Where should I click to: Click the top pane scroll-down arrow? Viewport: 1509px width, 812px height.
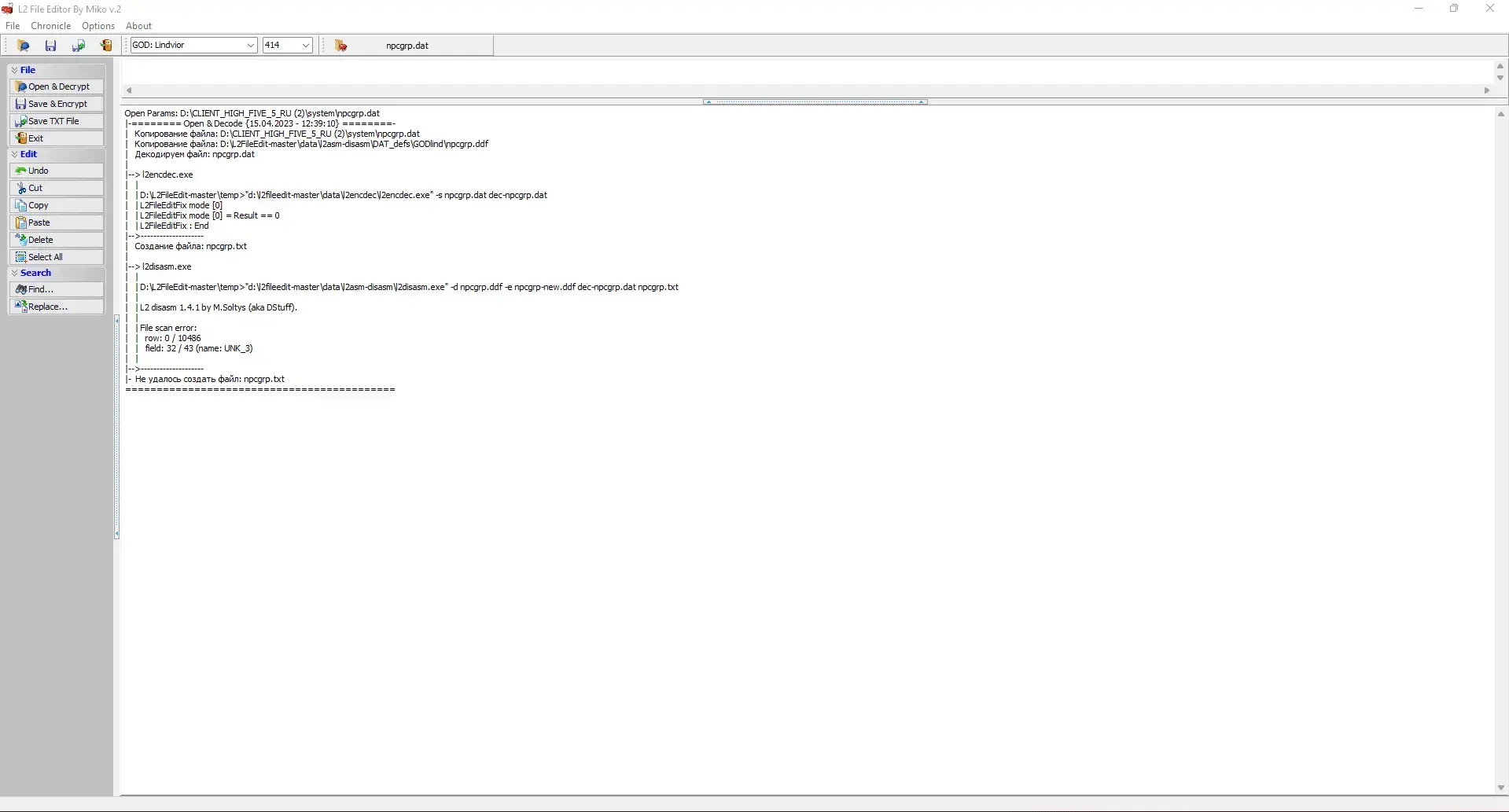coord(1500,78)
